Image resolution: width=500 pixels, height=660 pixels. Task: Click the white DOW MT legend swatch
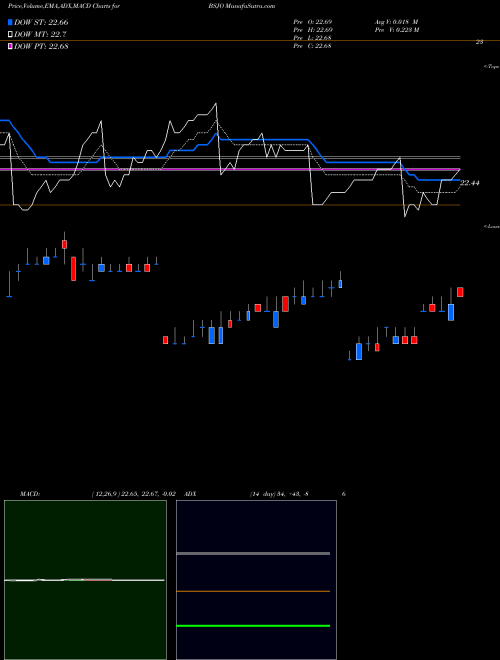[x=11, y=34]
